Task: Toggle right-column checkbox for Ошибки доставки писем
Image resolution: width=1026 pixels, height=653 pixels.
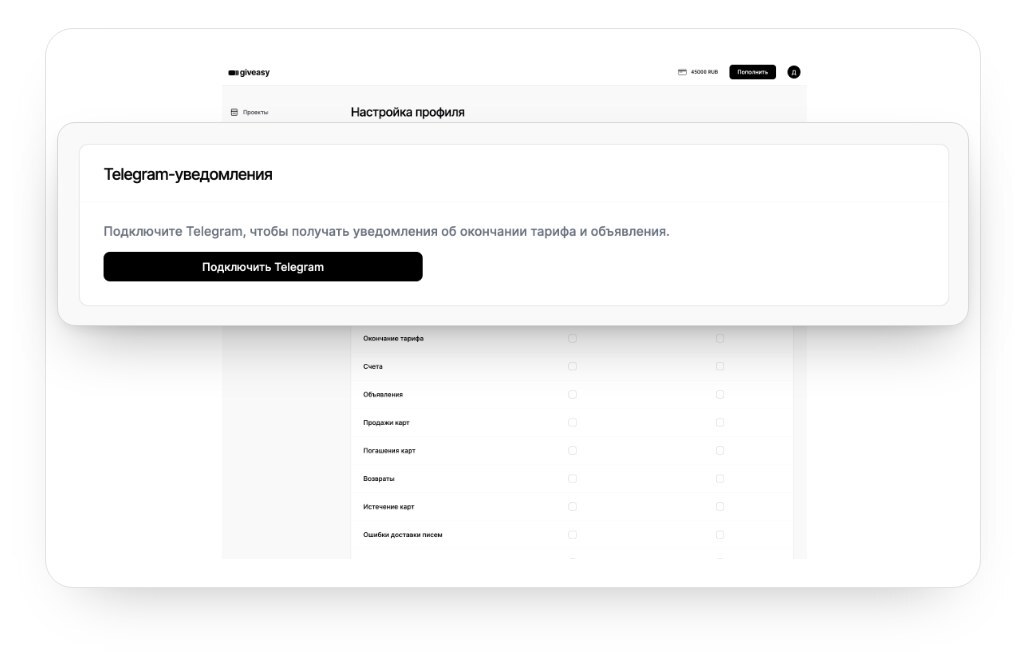Action: 720,535
